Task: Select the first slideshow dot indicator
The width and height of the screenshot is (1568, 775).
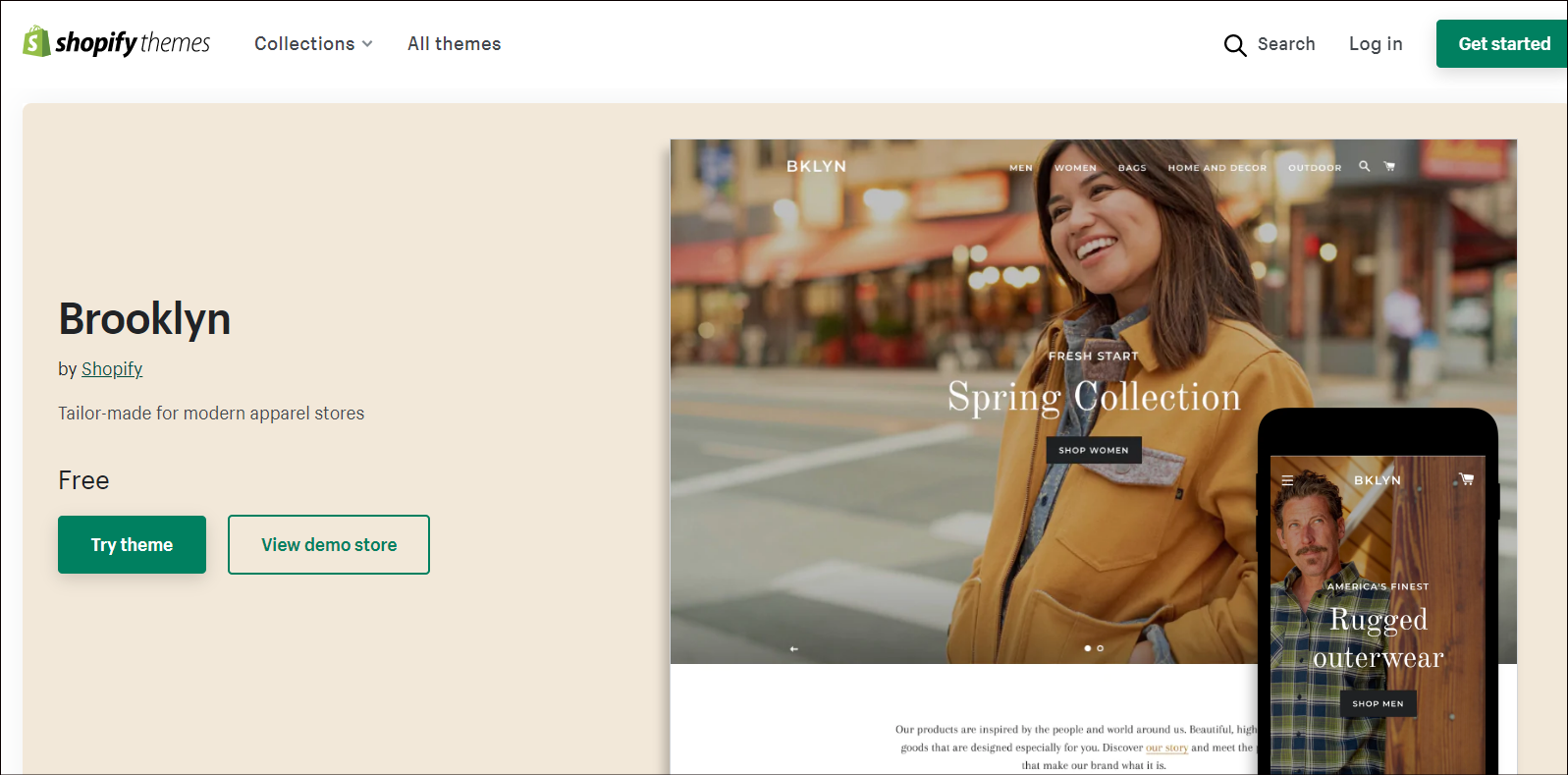Action: point(1087,648)
